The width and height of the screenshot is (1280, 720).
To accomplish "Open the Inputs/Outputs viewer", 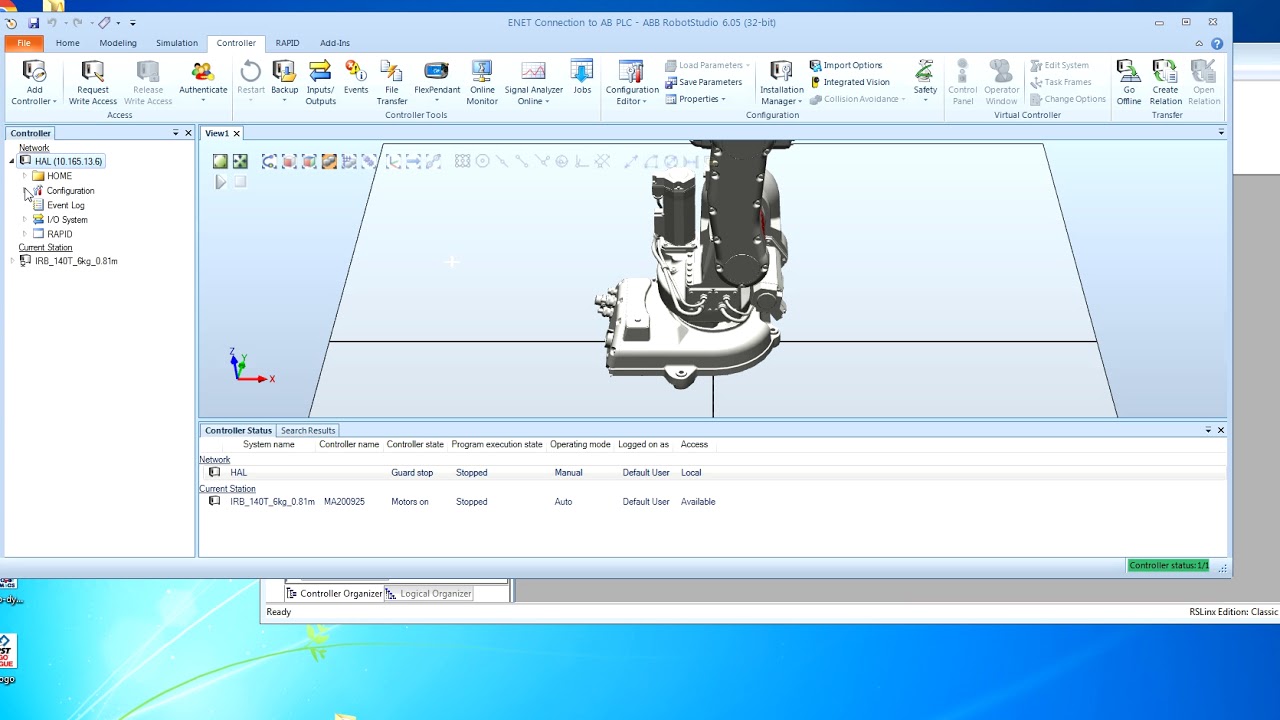I will point(320,83).
